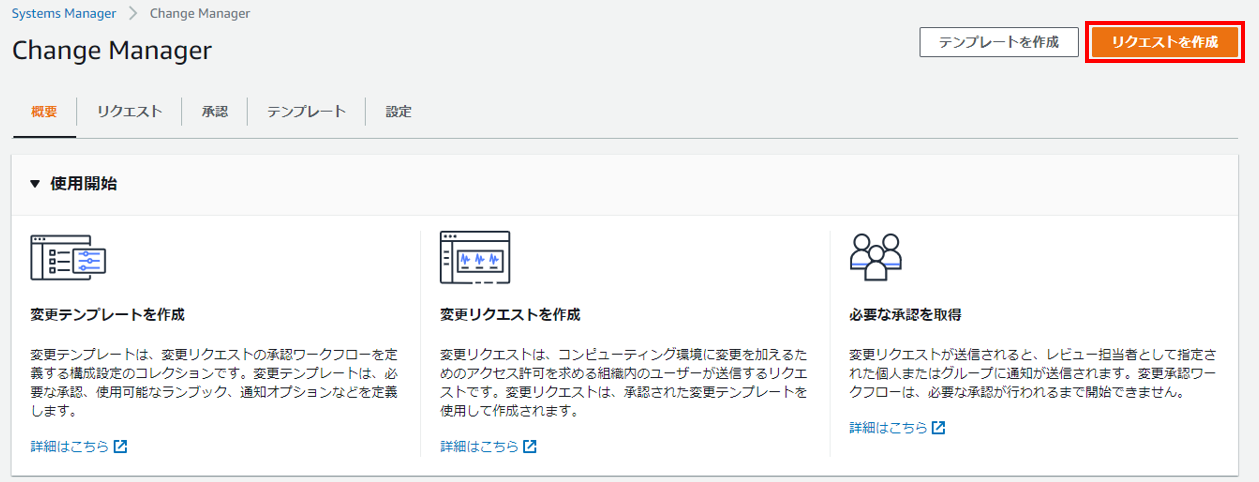Open the Systems Manager breadcrumb link

(x=62, y=14)
